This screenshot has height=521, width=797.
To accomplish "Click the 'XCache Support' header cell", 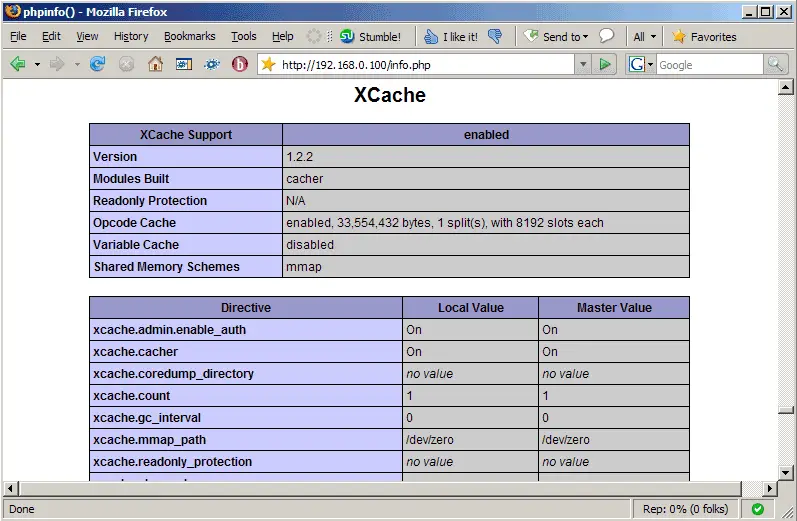I will 186,135.
